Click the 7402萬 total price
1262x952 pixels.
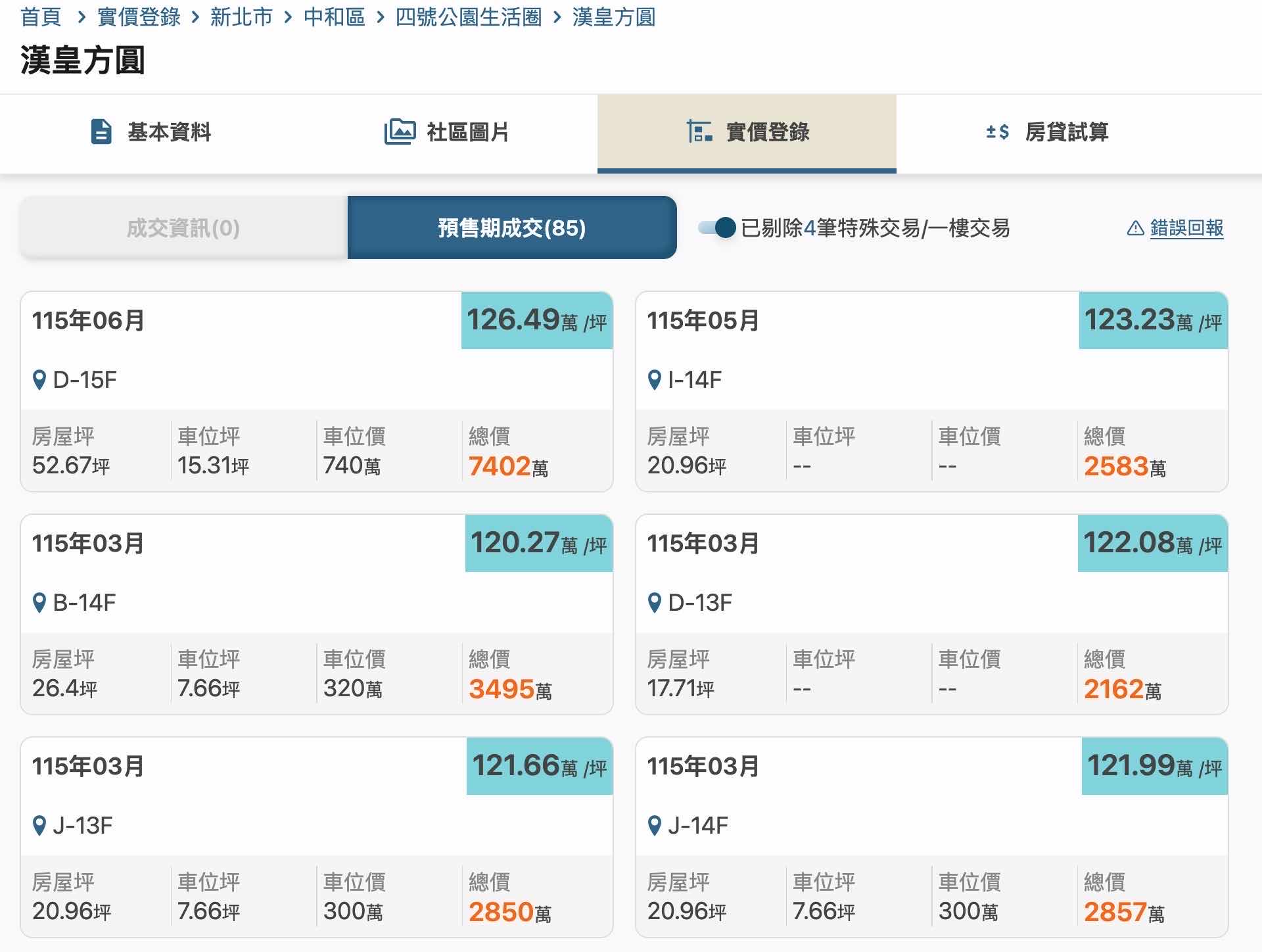pos(508,467)
